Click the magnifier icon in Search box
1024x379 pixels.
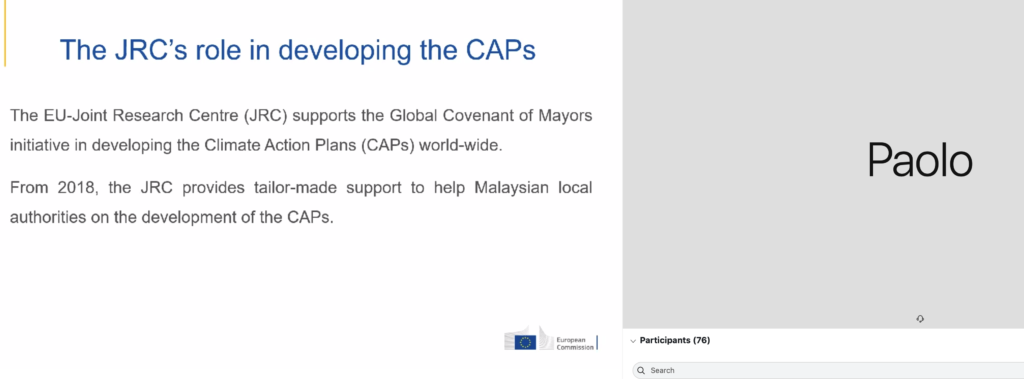click(x=641, y=371)
